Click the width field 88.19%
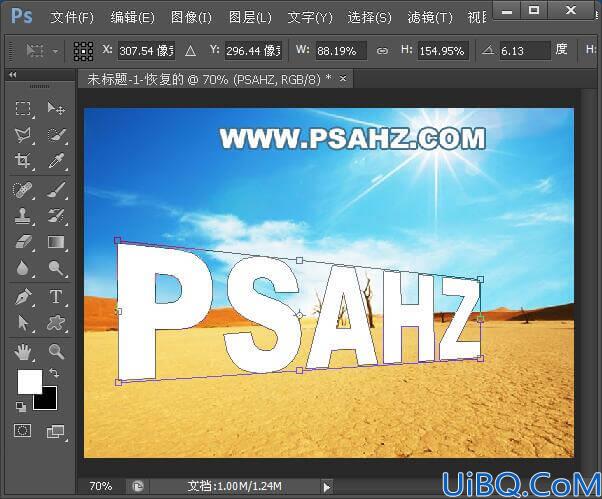 [341, 51]
